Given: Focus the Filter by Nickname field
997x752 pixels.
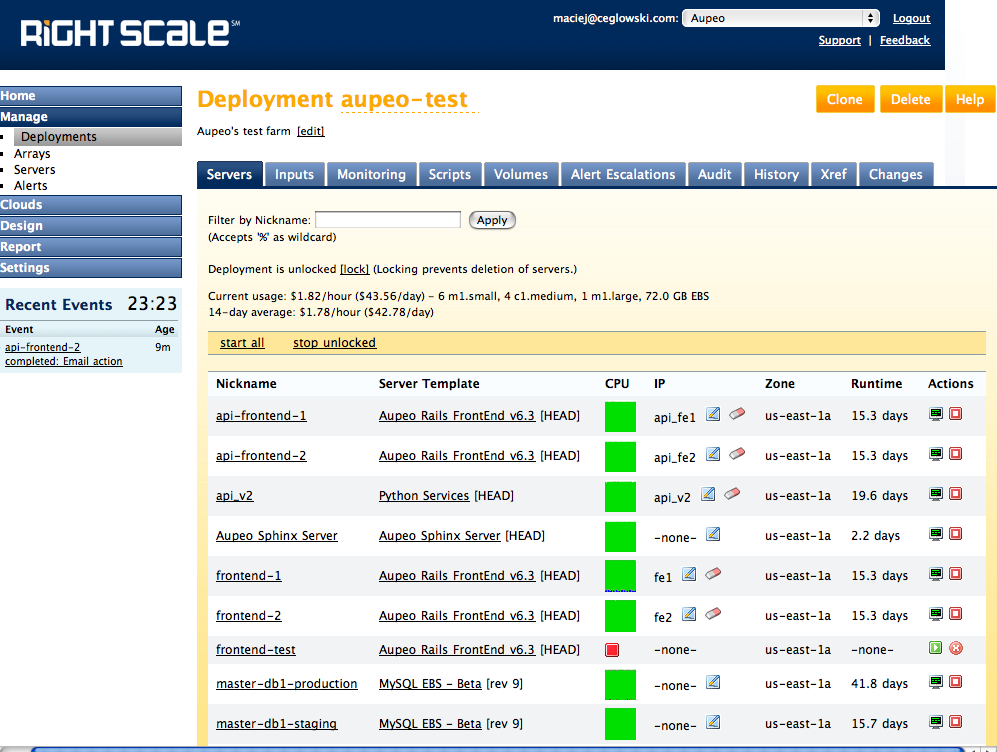Looking at the screenshot, I should coord(388,219).
